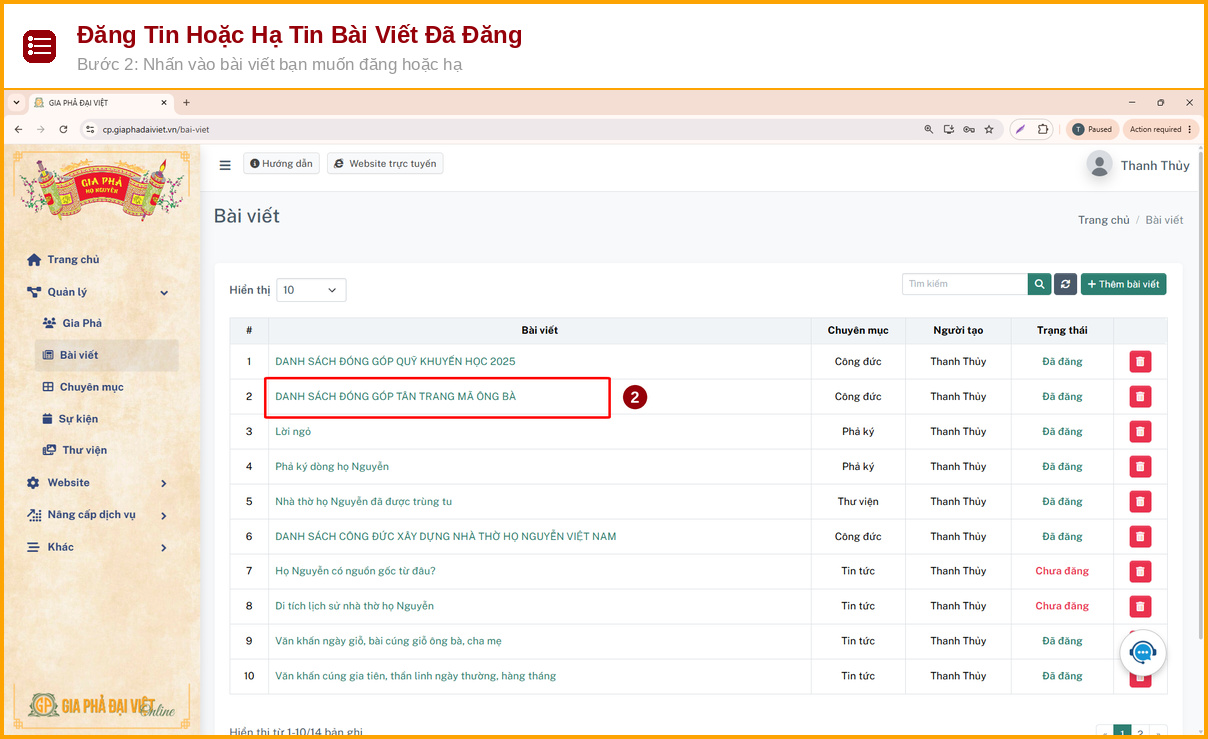
Task: Sort by Chuyên mục column header
Action: point(858,330)
